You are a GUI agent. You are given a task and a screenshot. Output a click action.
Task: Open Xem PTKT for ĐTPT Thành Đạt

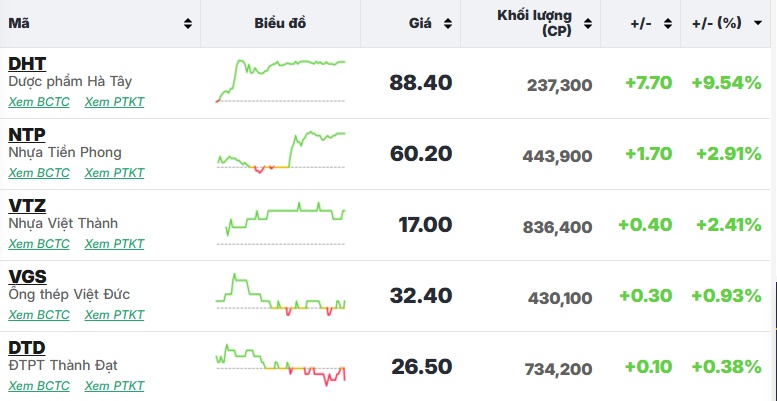[x=114, y=385]
